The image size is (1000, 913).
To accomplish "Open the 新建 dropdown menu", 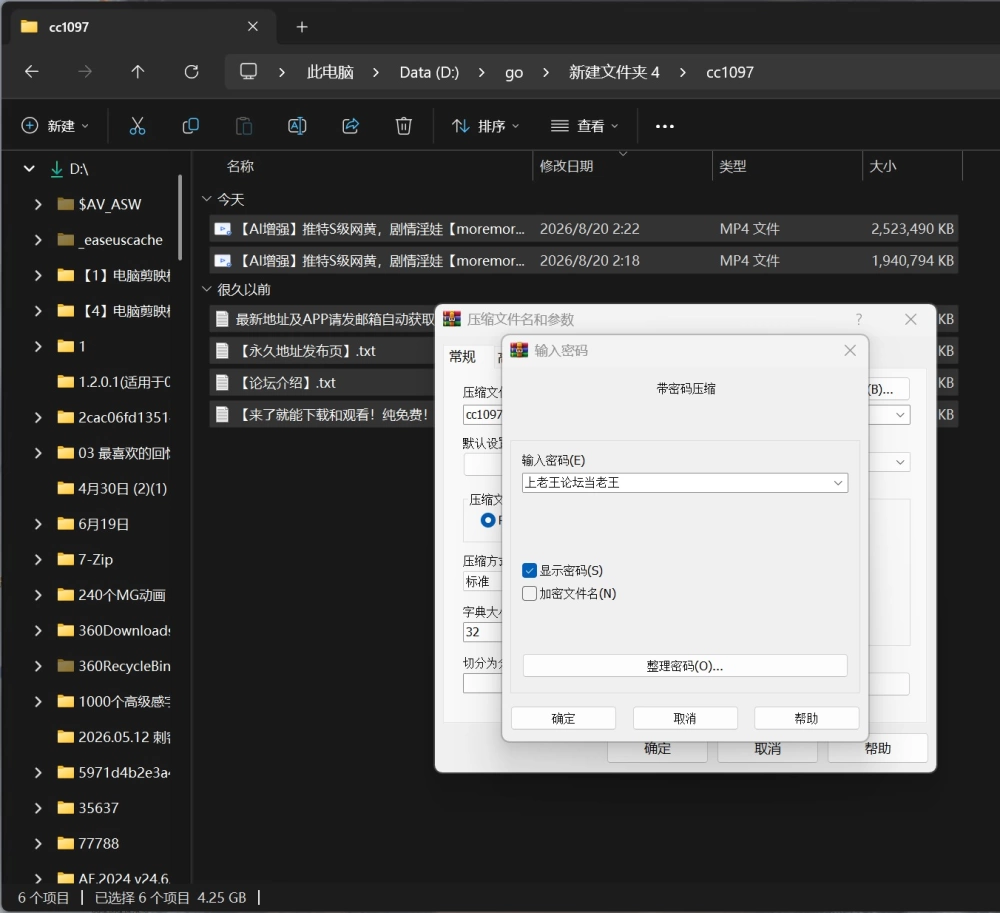I will (55, 126).
